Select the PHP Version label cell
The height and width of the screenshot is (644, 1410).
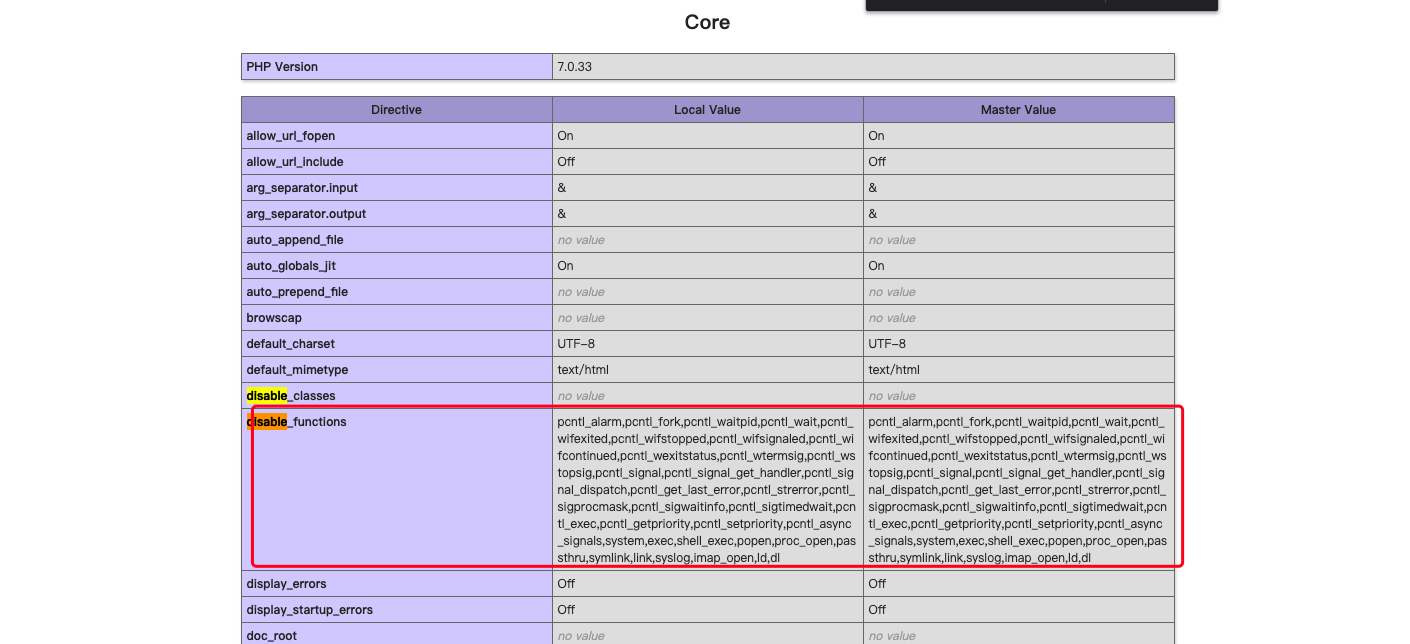pyautogui.click(x=397, y=67)
